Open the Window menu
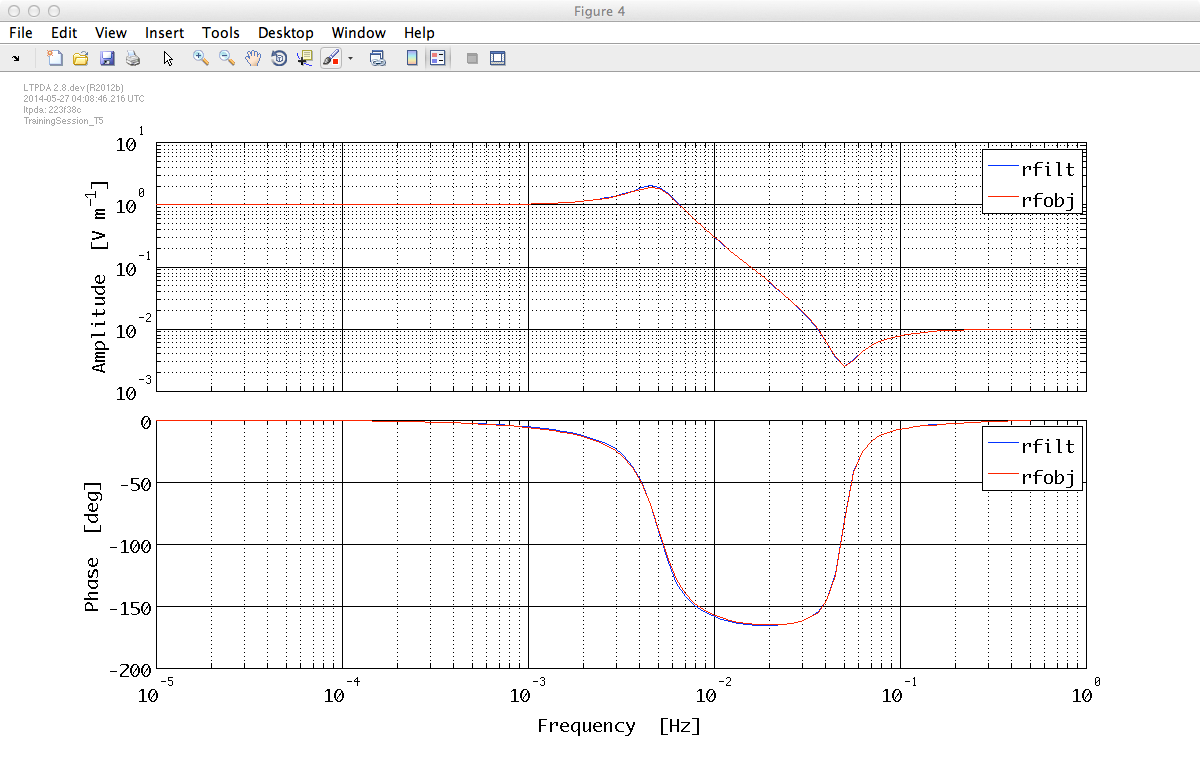The image size is (1200, 773). 358,33
